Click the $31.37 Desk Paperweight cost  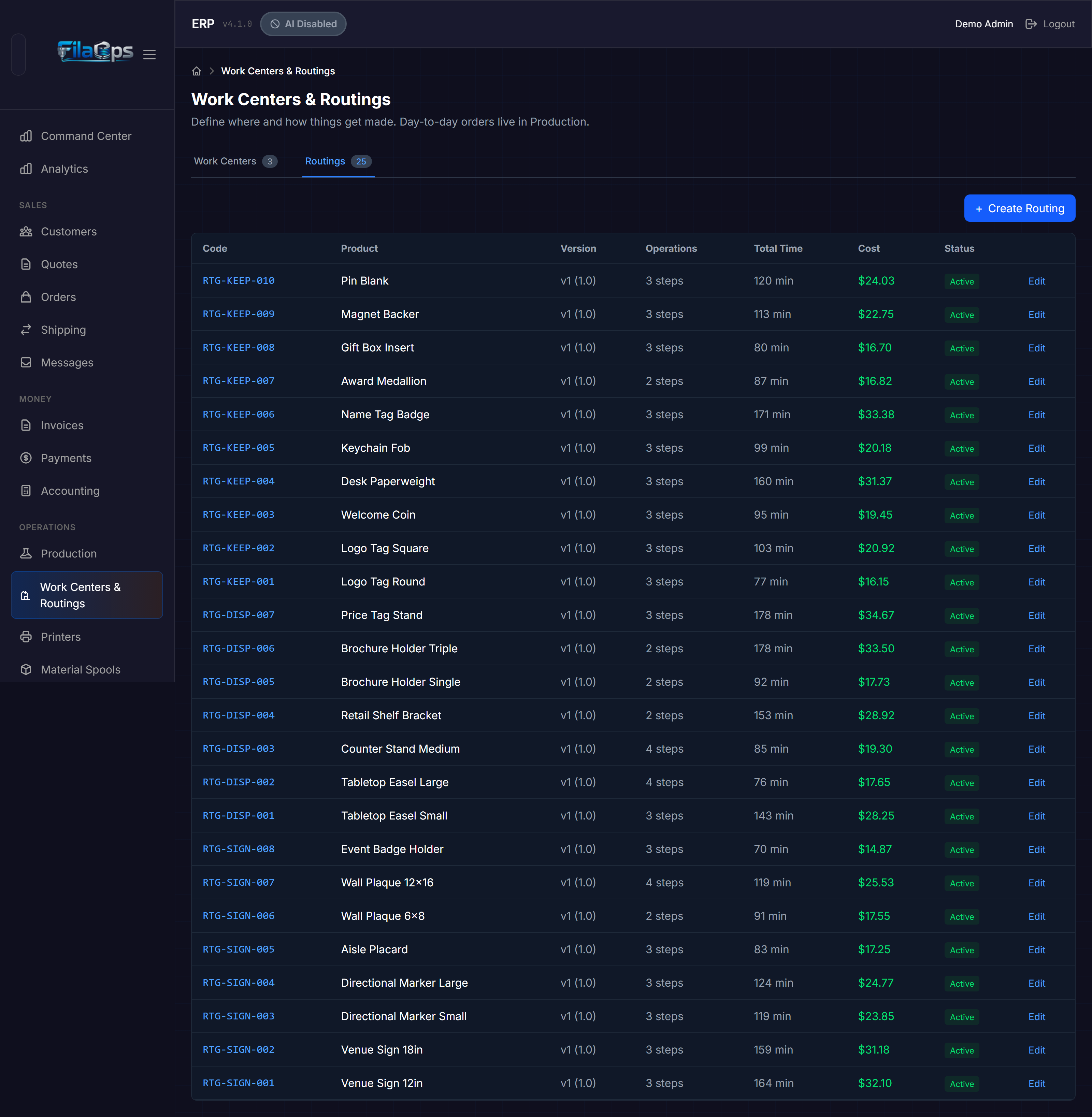click(875, 482)
